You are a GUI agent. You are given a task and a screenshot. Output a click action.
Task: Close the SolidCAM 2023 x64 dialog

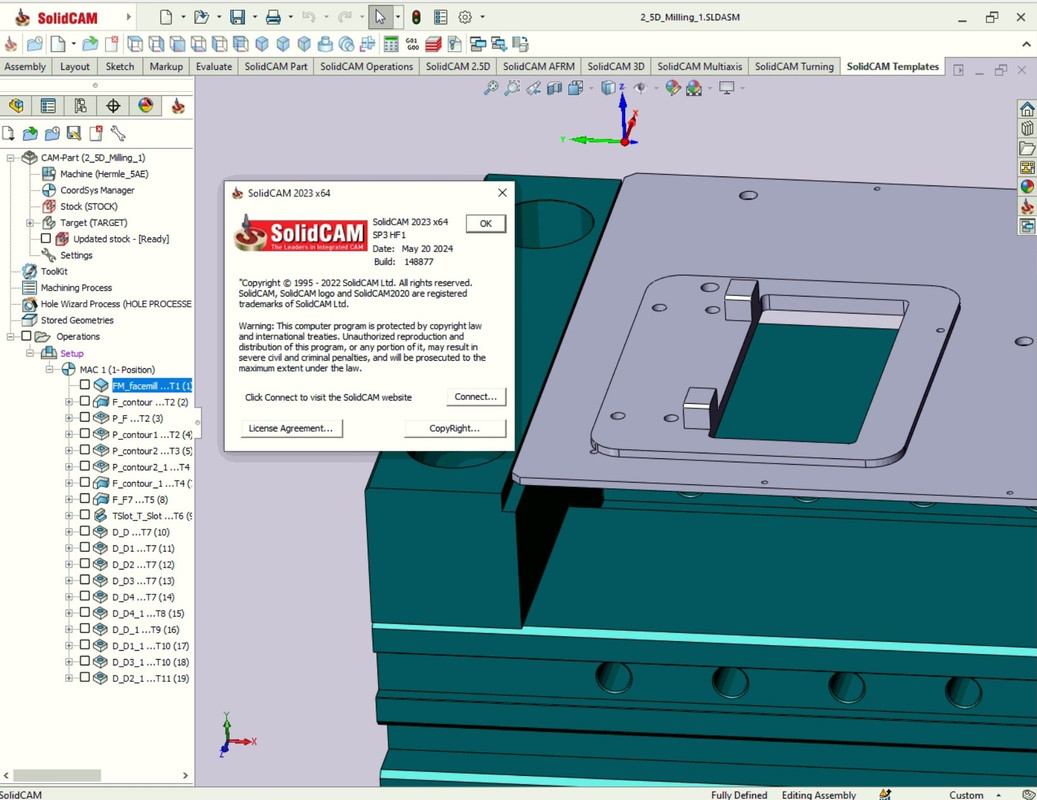coord(503,192)
